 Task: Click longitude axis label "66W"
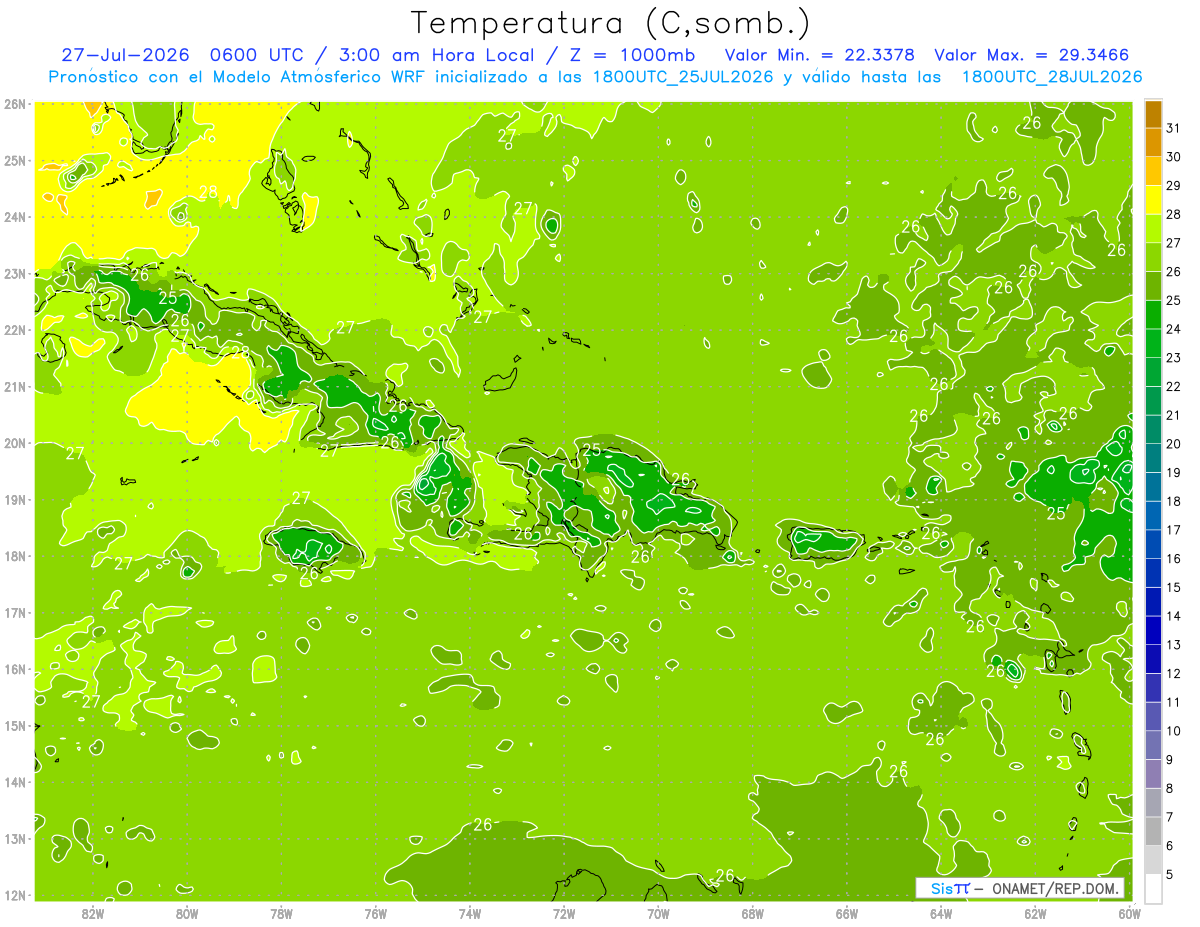click(847, 913)
